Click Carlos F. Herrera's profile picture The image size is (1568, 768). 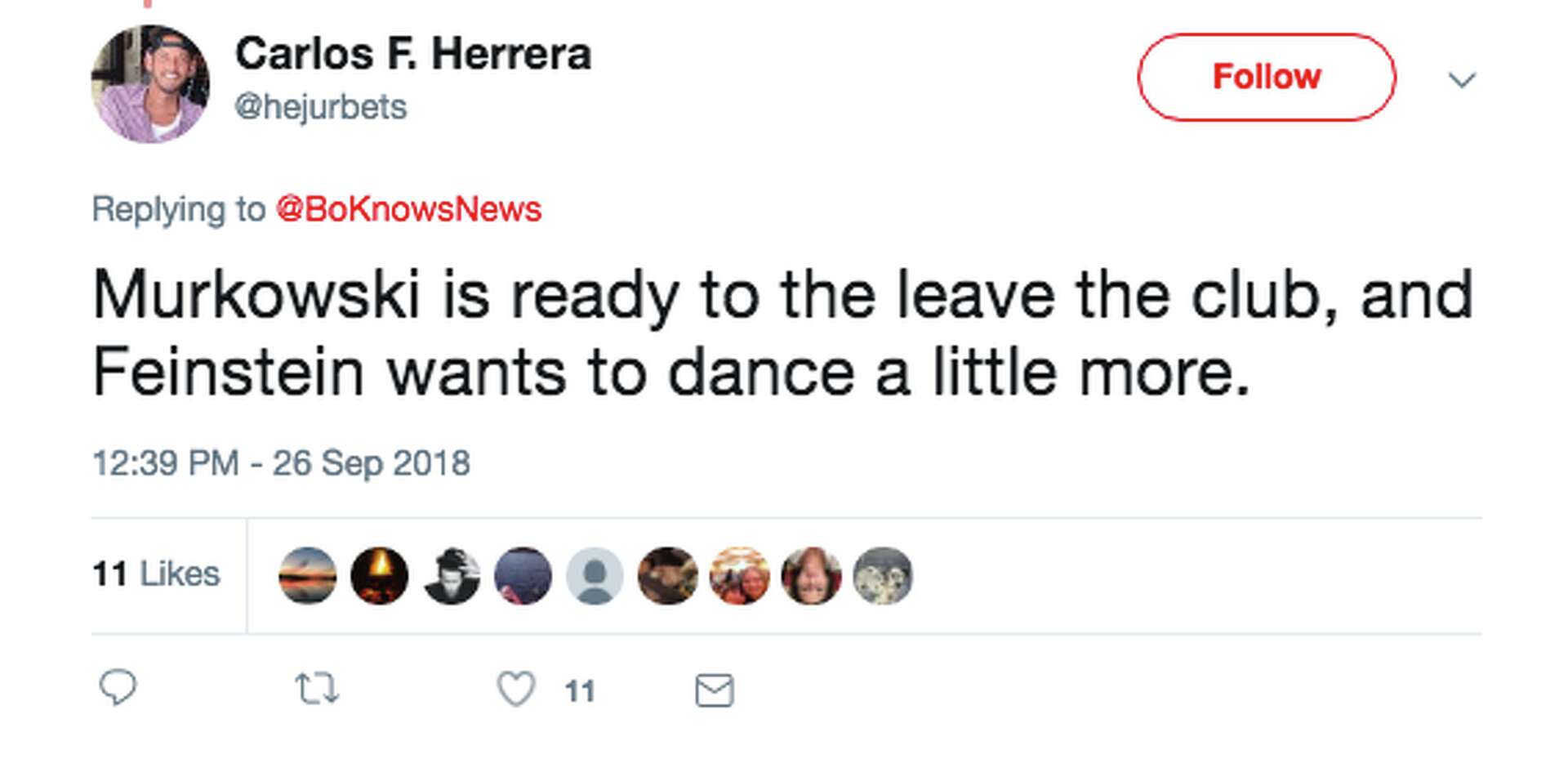(150, 84)
